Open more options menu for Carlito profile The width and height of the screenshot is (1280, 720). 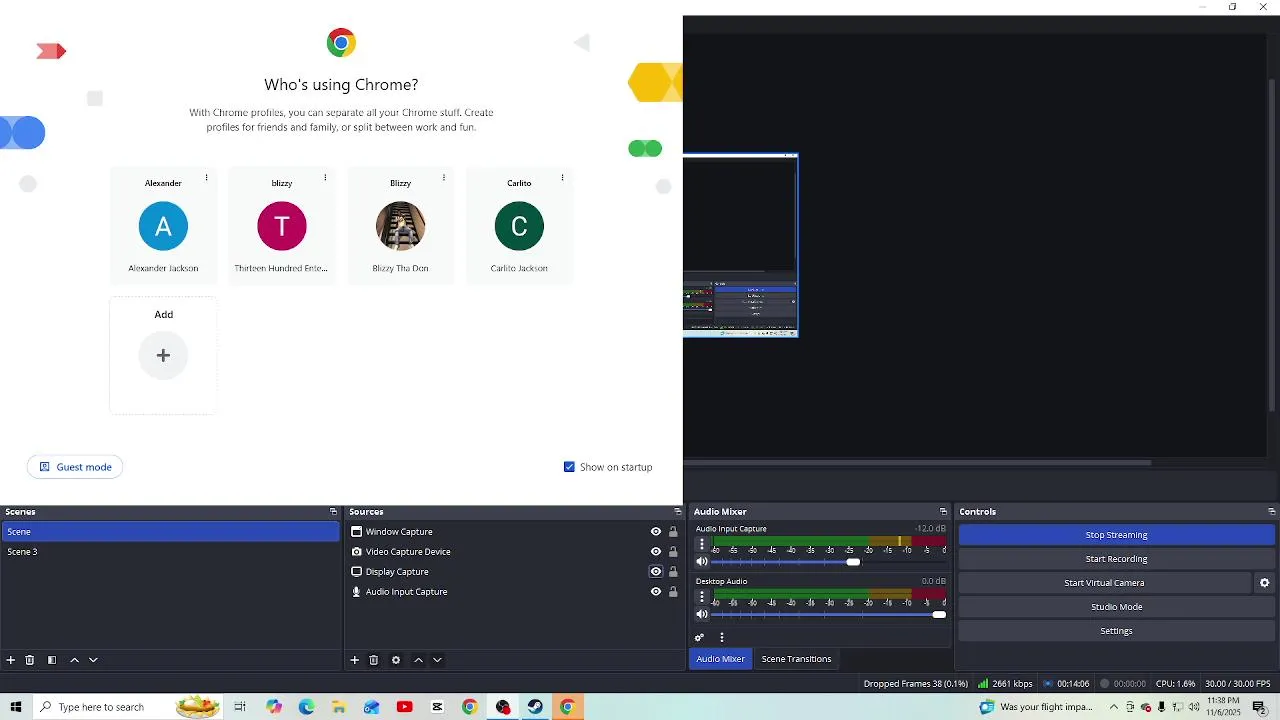pos(562,178)
